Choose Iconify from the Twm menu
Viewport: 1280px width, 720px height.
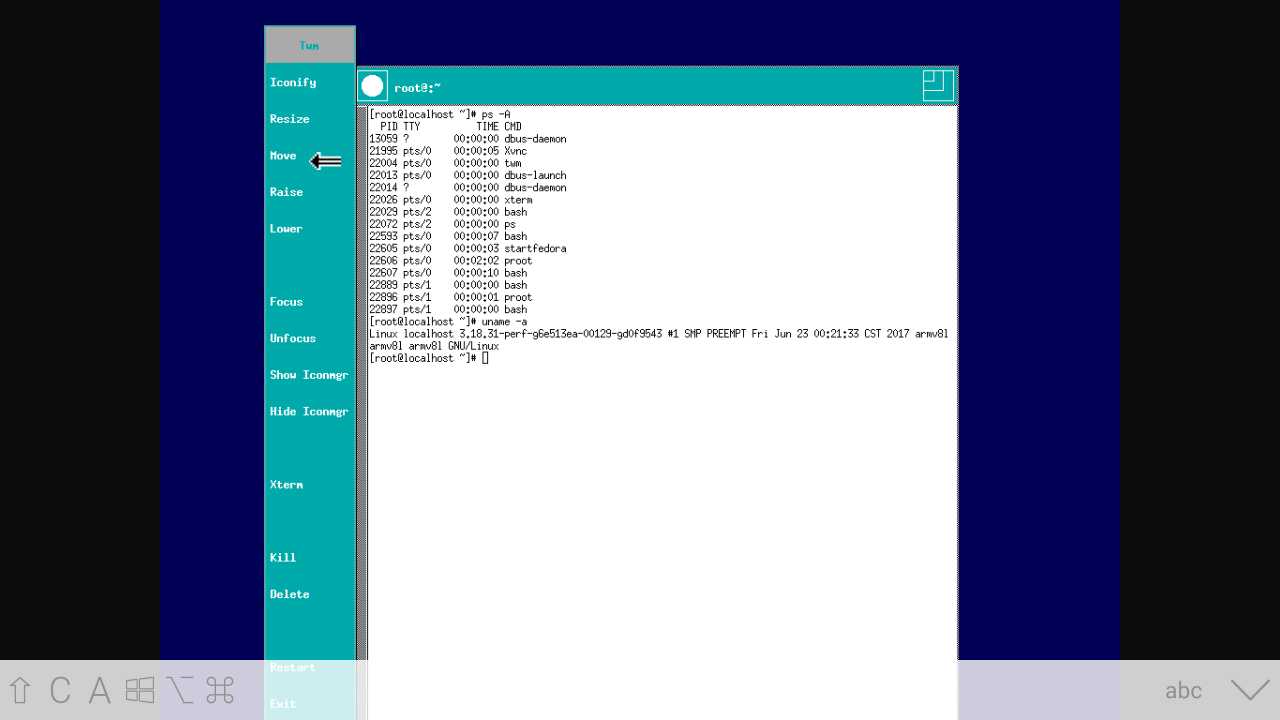point(310,82)
